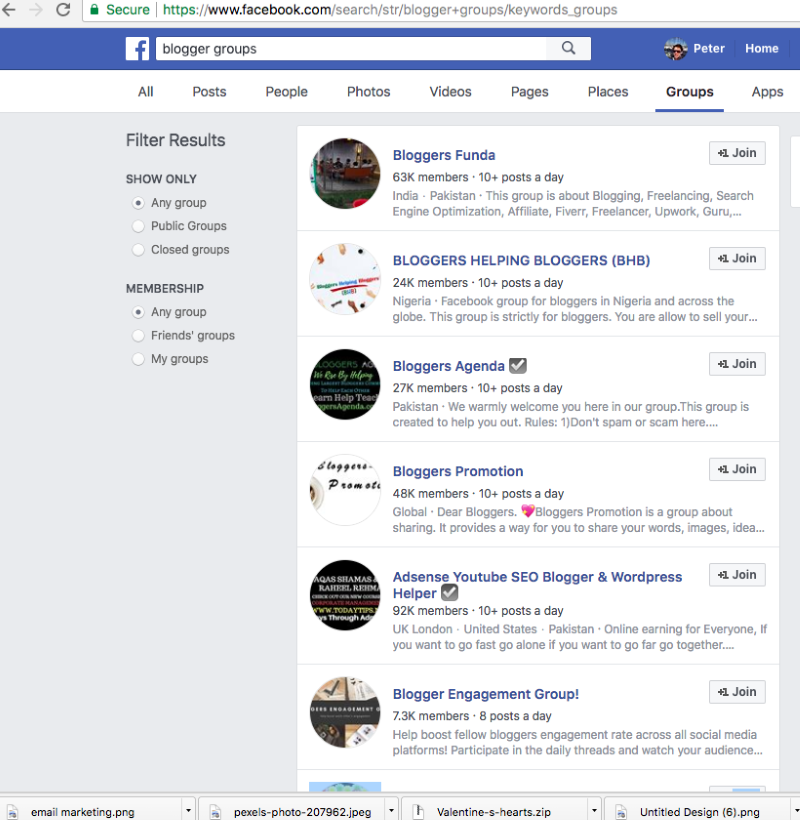Select Any group under Show Only
Image resolution: width=800 pixels, height=820 pixels.
tap(138, 202)
